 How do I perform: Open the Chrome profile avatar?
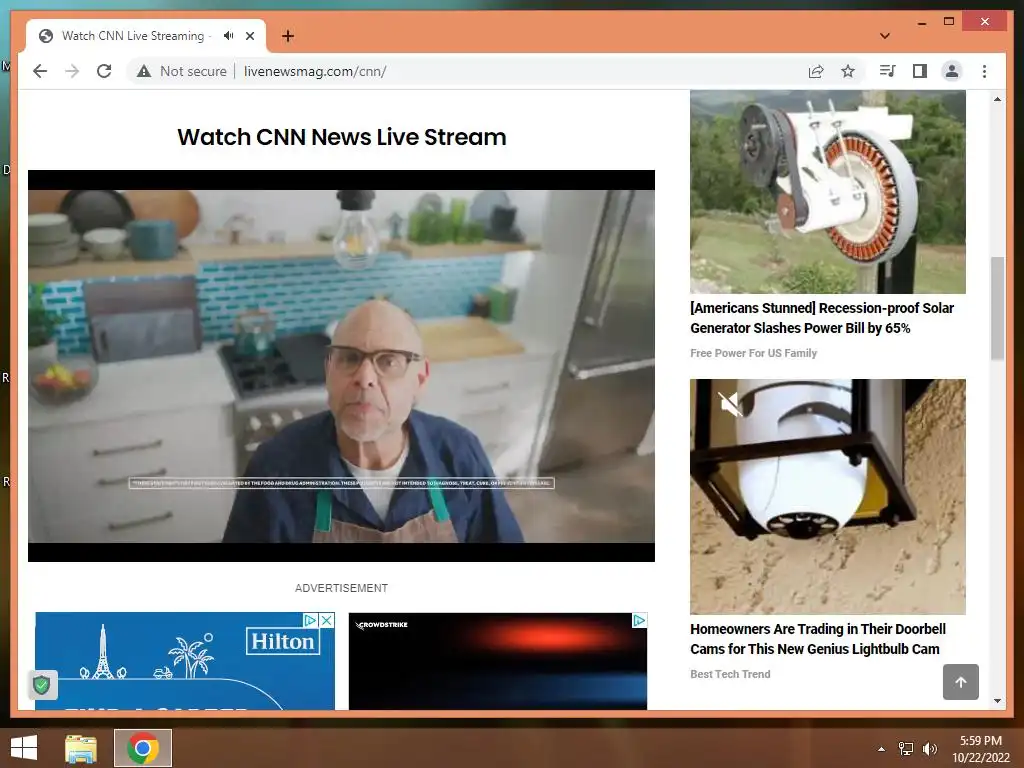[x=952, y=71]
